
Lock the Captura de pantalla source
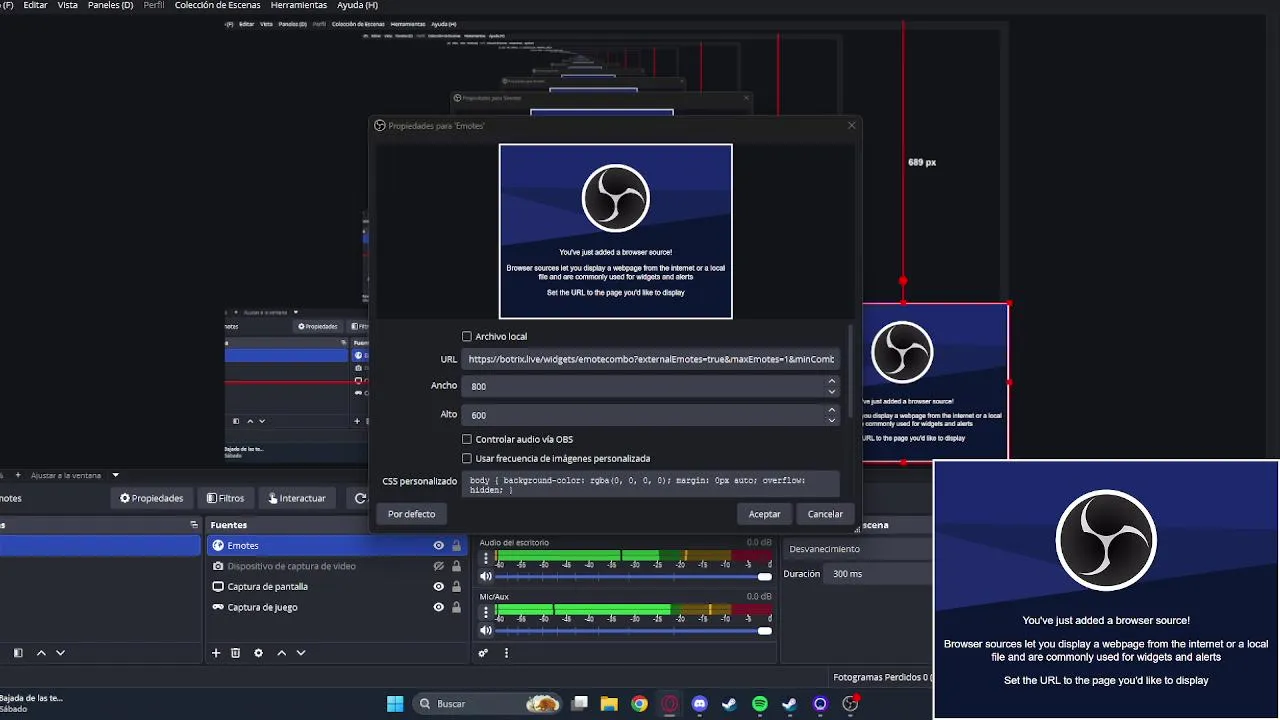click(x=457, y=587)
